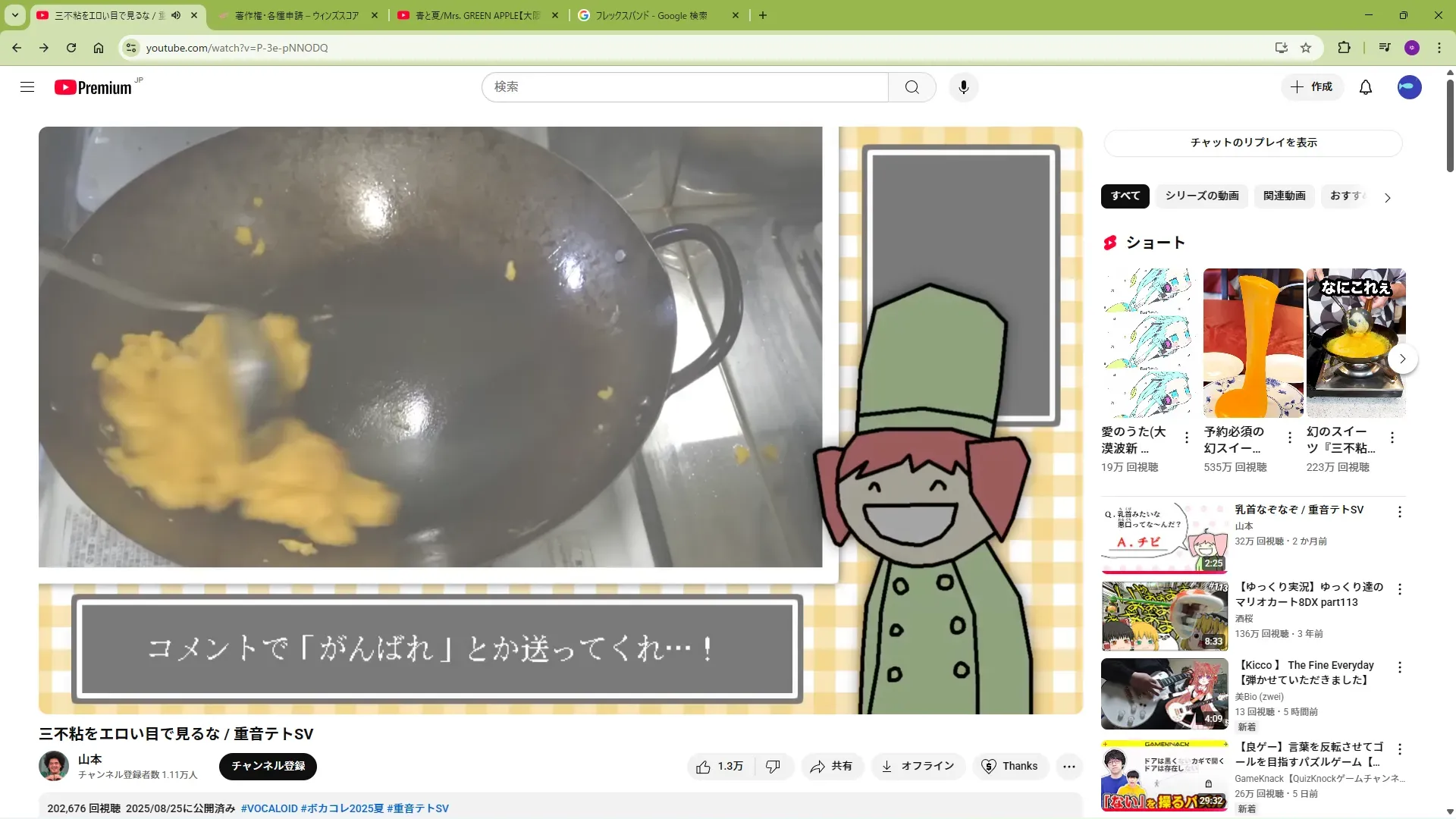Open the YouTube hamburger guide menu
The image size is (1456, 819).
(x=27, y=87)
